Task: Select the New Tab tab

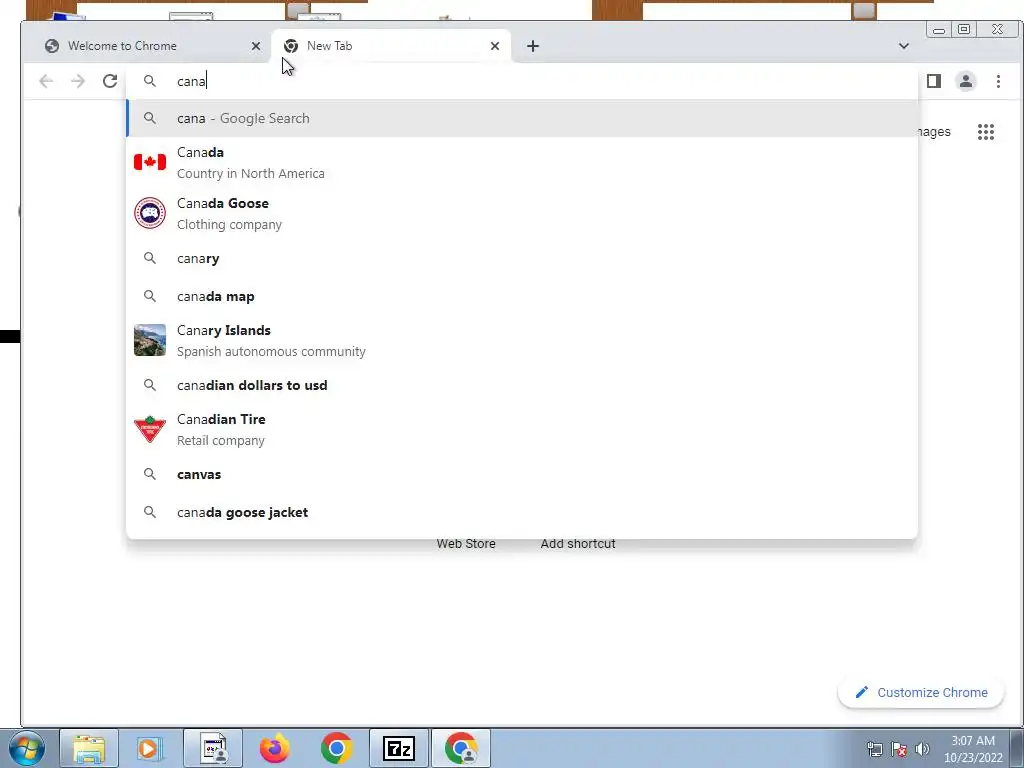Action: coord(391,46)
